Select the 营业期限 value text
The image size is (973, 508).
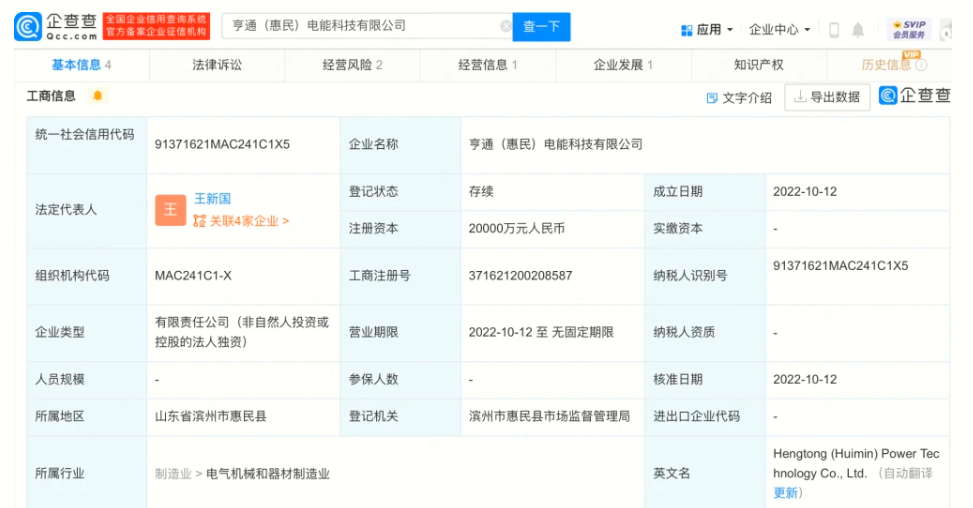[541, 332]
